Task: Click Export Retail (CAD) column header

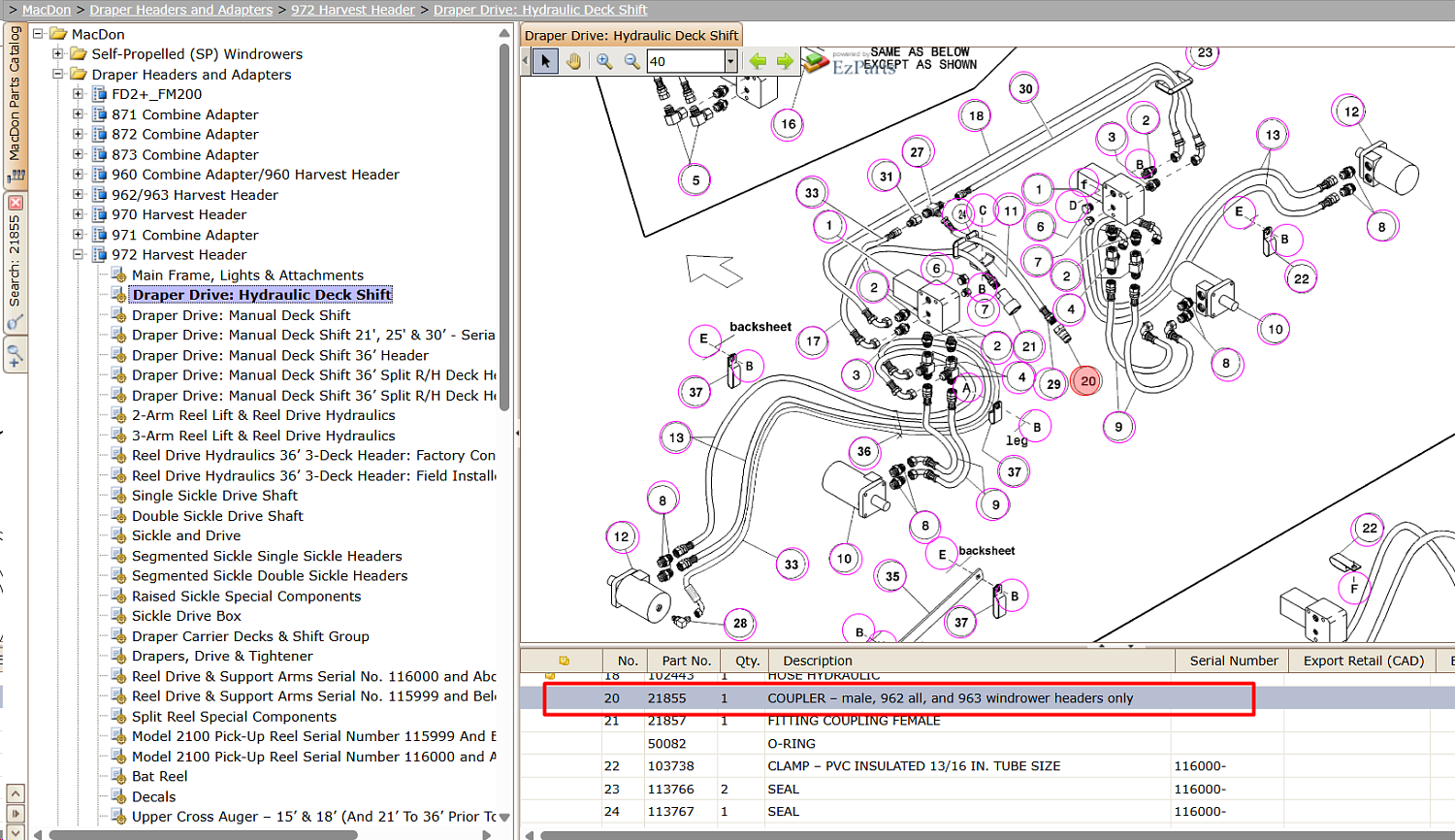Action: 1363,661
